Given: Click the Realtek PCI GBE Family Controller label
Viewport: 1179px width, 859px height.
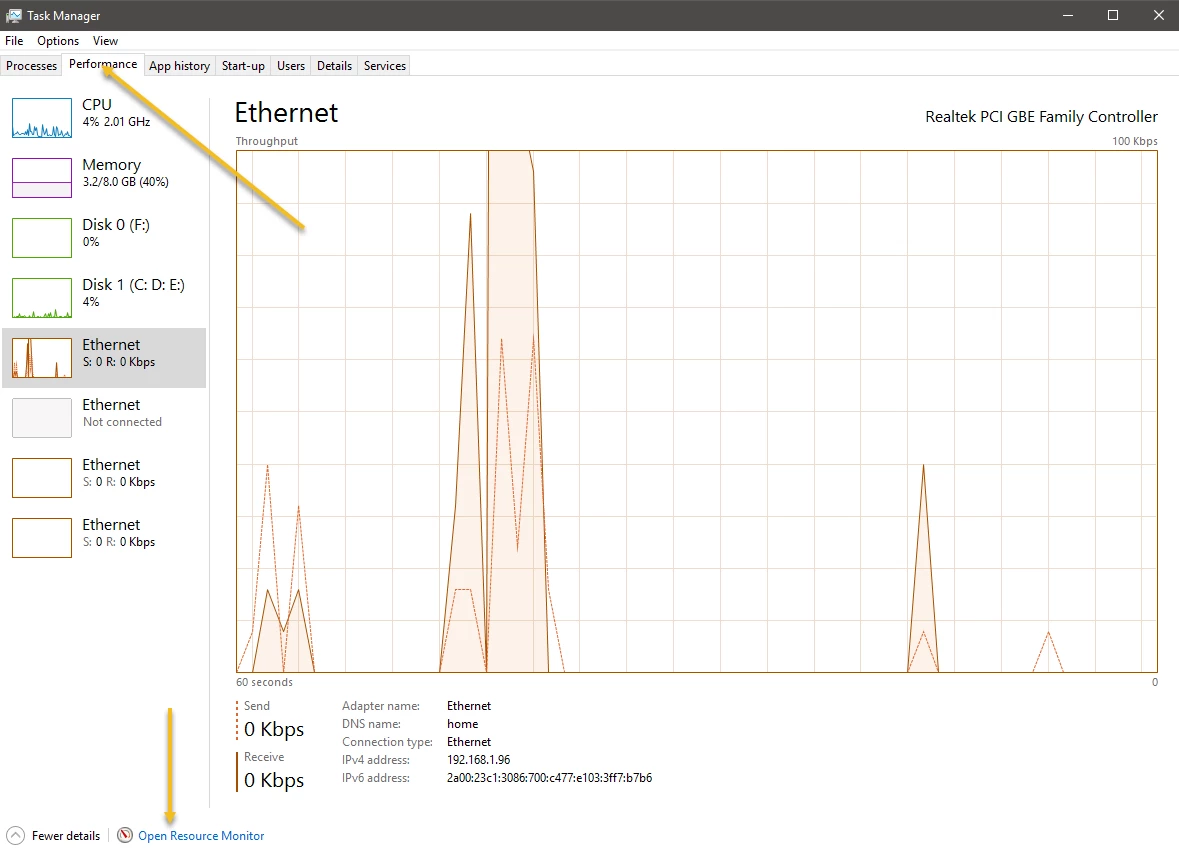Looking at the screenshot, I should pyautogui.click(x=1041, y=117).
